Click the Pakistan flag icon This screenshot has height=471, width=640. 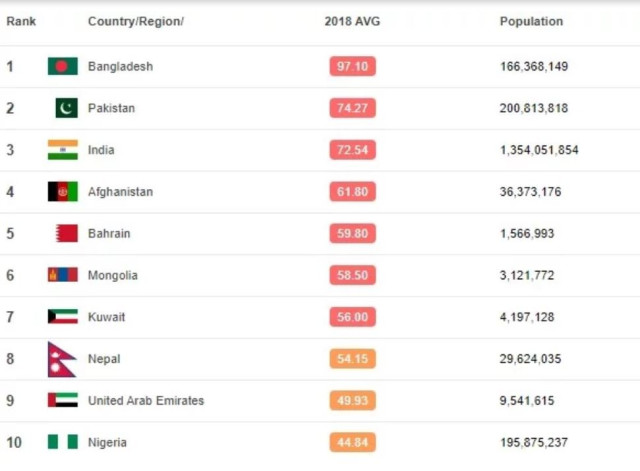66,108
